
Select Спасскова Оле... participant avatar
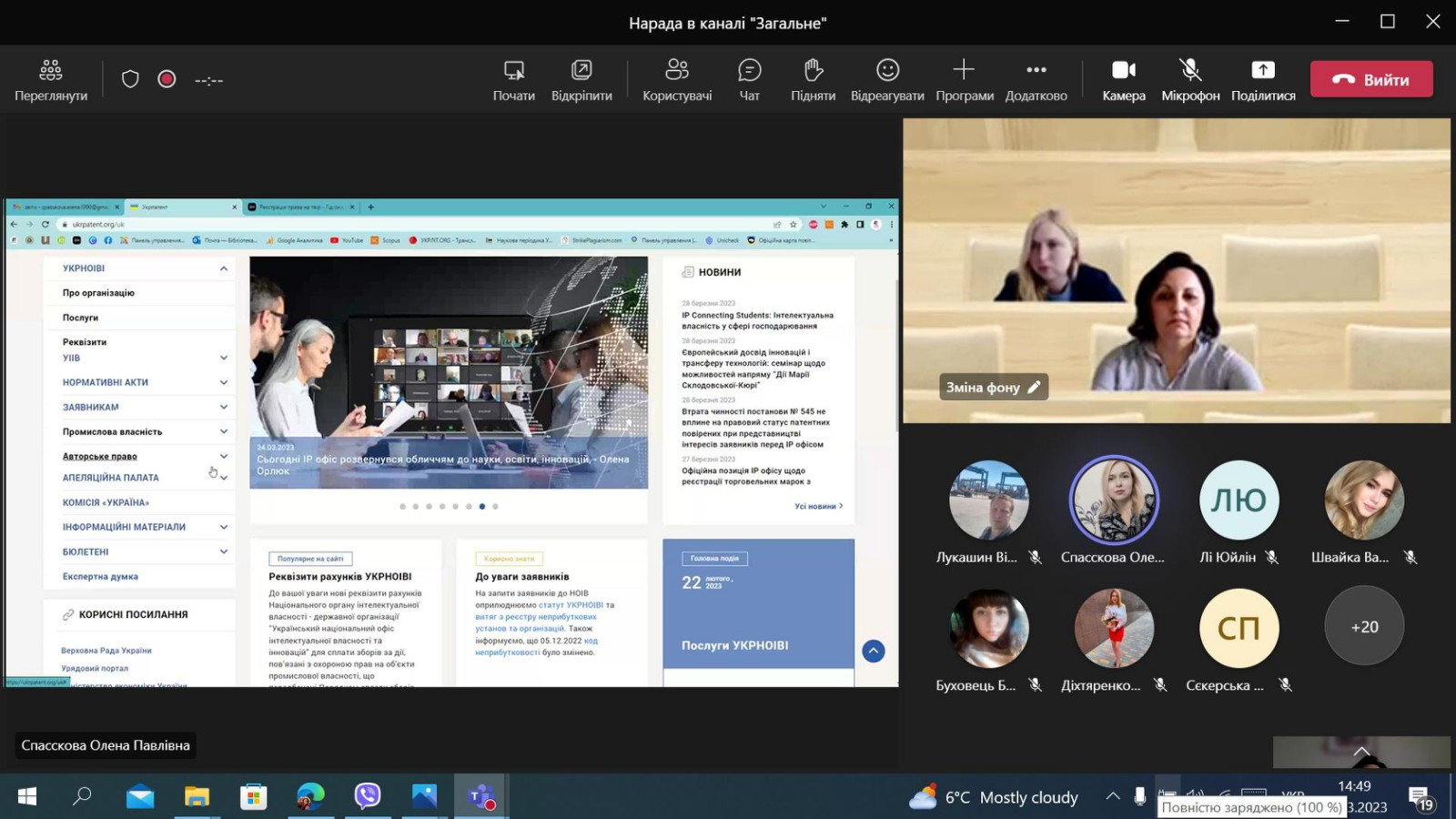1113,500
